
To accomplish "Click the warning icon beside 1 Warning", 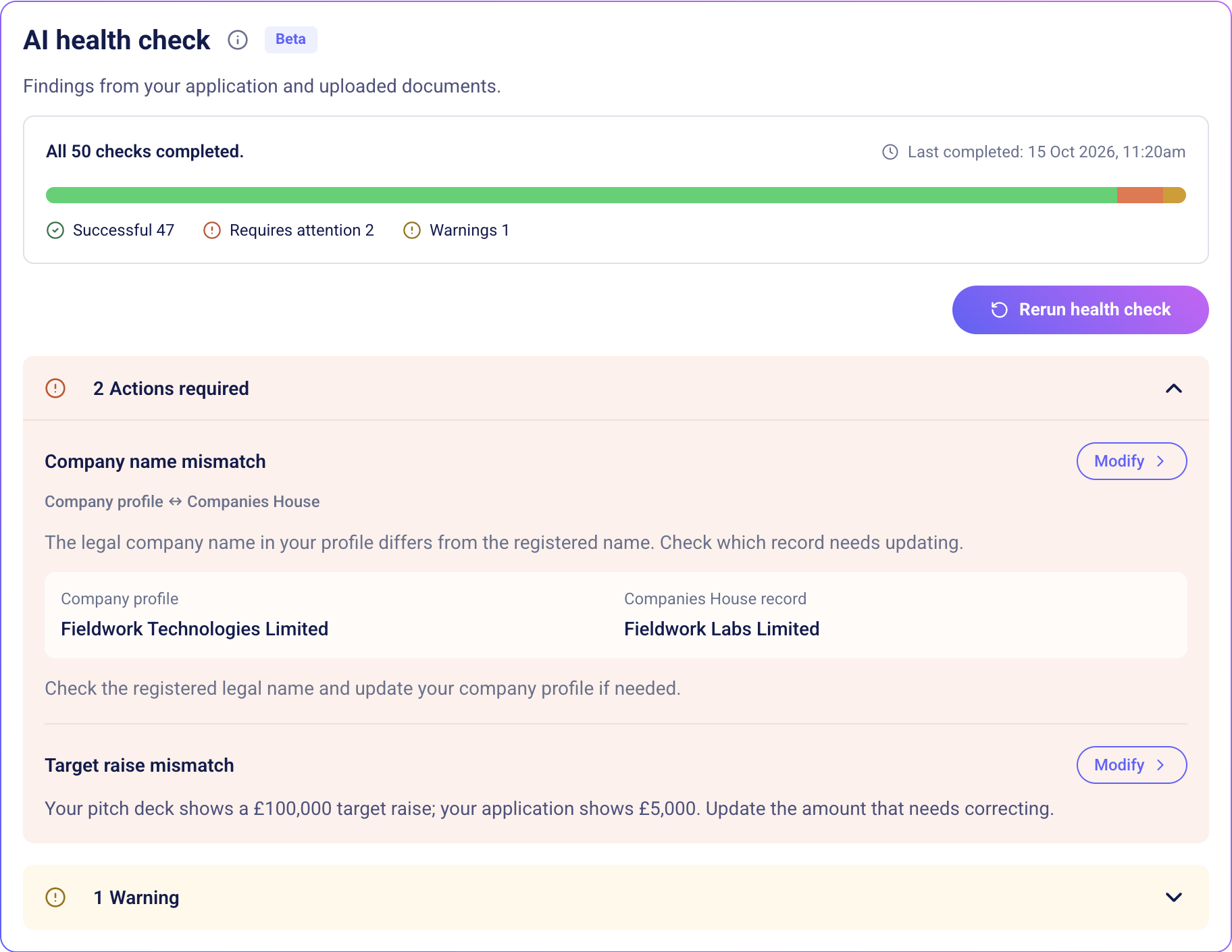I will click(55, 897).
